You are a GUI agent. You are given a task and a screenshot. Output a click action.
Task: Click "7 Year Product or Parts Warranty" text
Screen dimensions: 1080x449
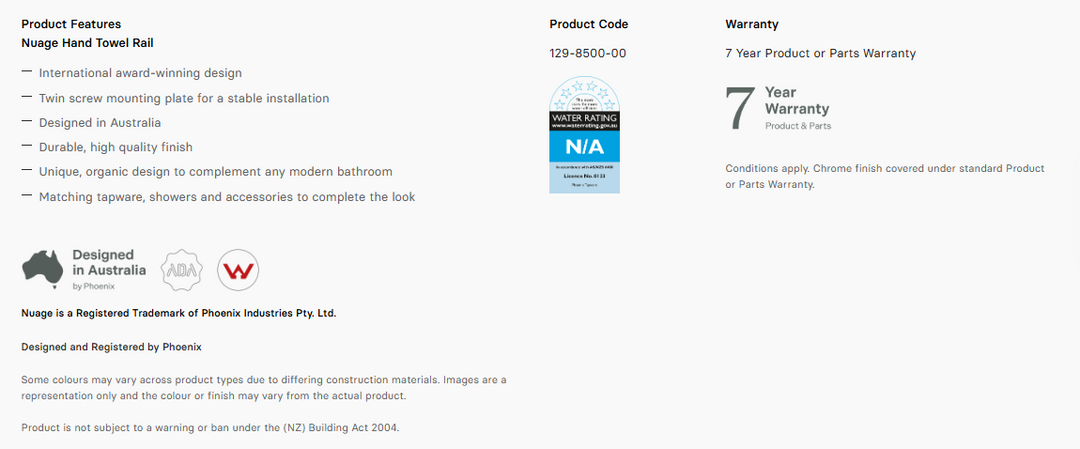tap(820, 53)
